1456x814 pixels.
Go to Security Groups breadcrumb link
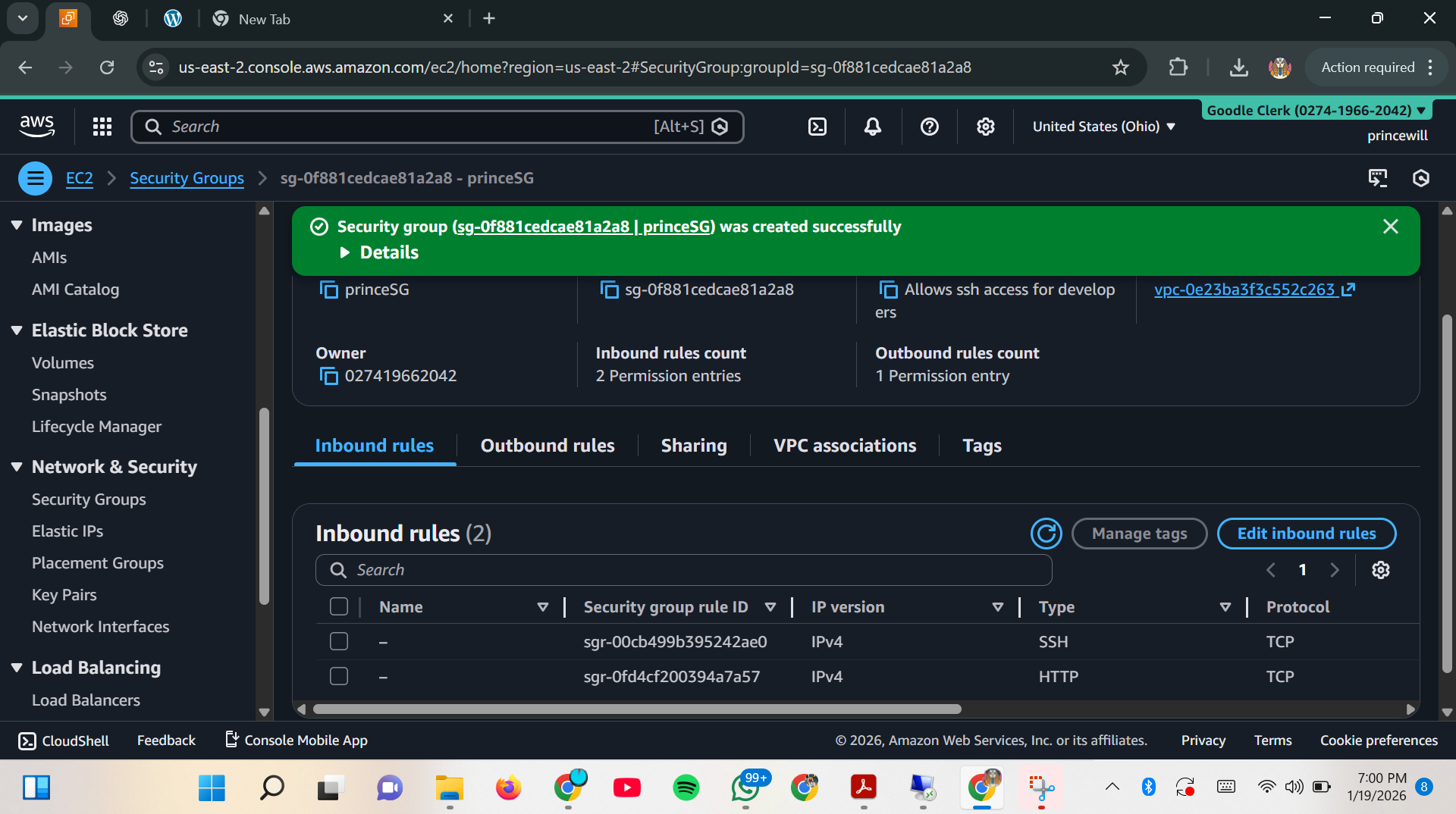(187, 178)
